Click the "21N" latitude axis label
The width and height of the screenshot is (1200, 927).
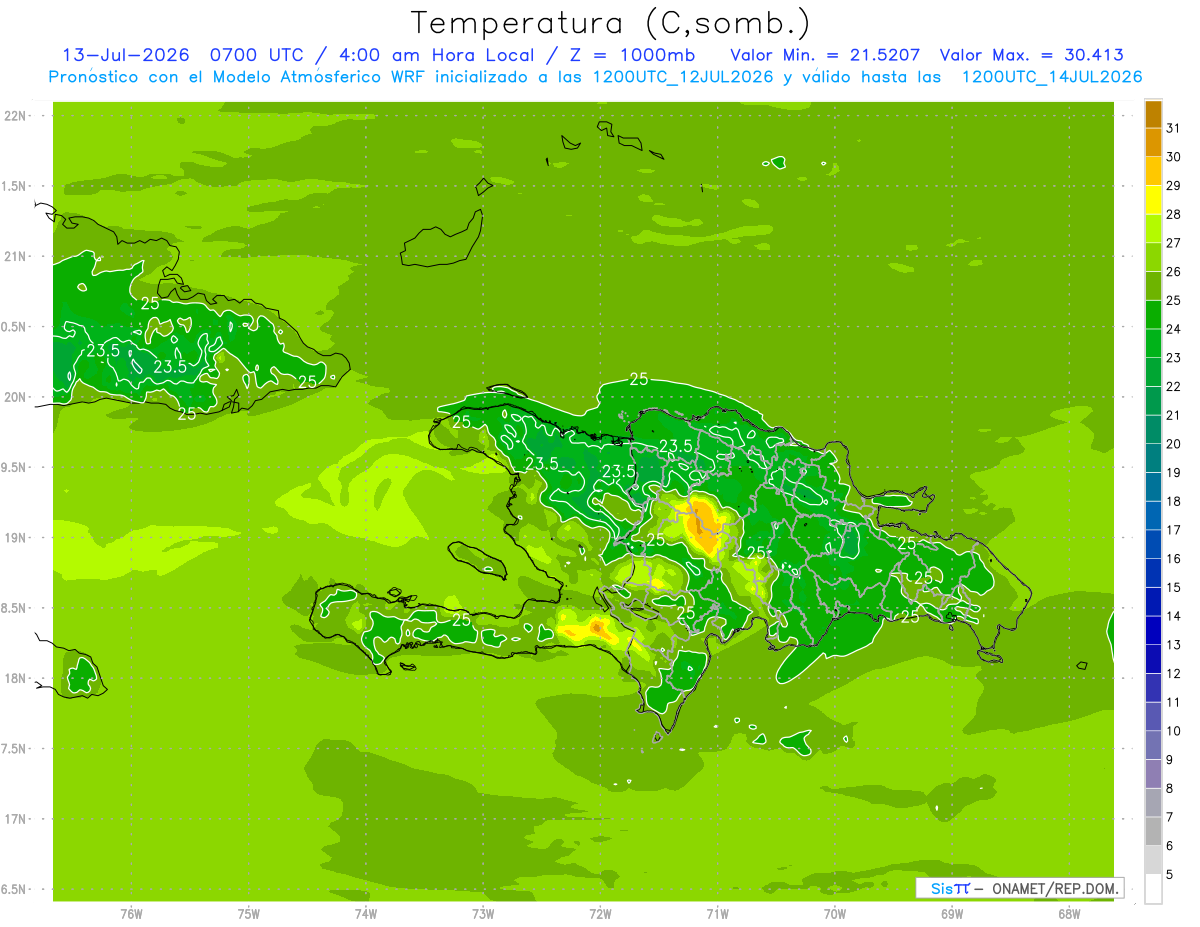(16, 257)
